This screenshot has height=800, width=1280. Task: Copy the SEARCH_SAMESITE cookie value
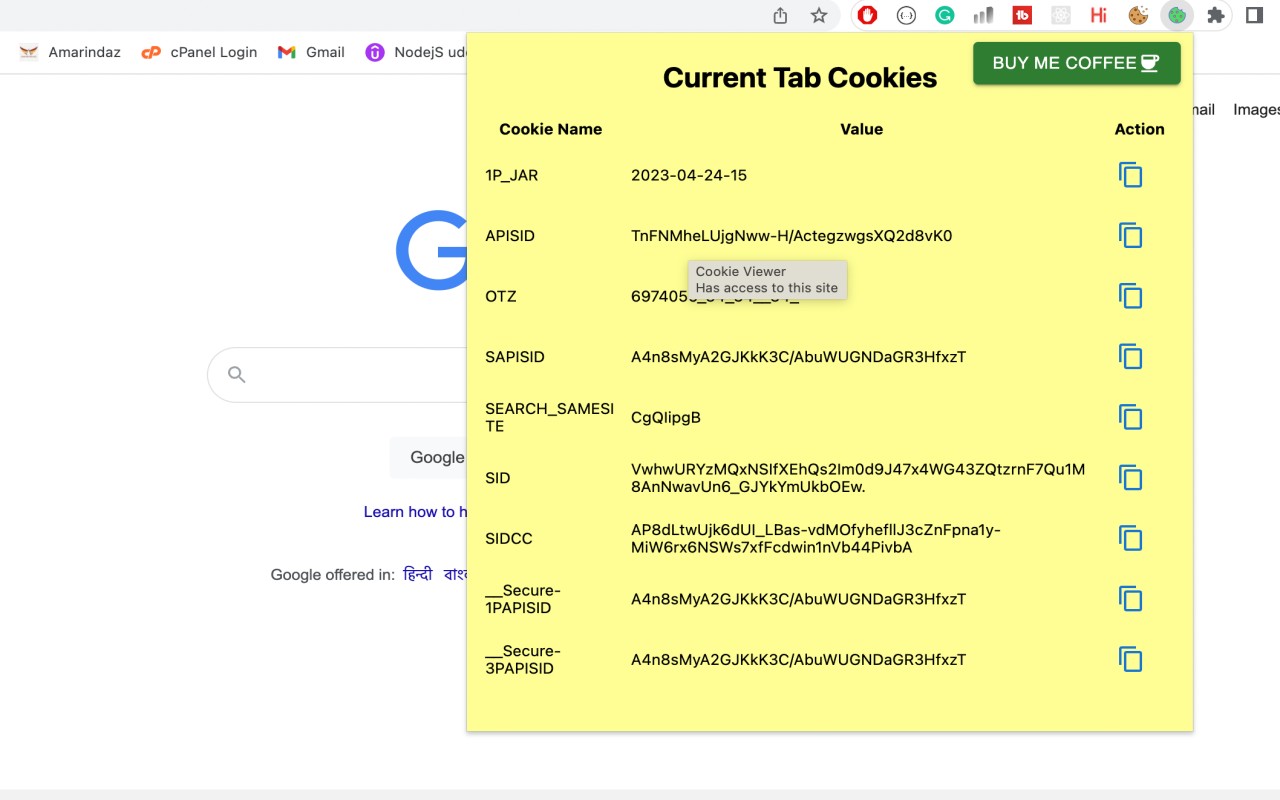click(x=1130, y=417)
